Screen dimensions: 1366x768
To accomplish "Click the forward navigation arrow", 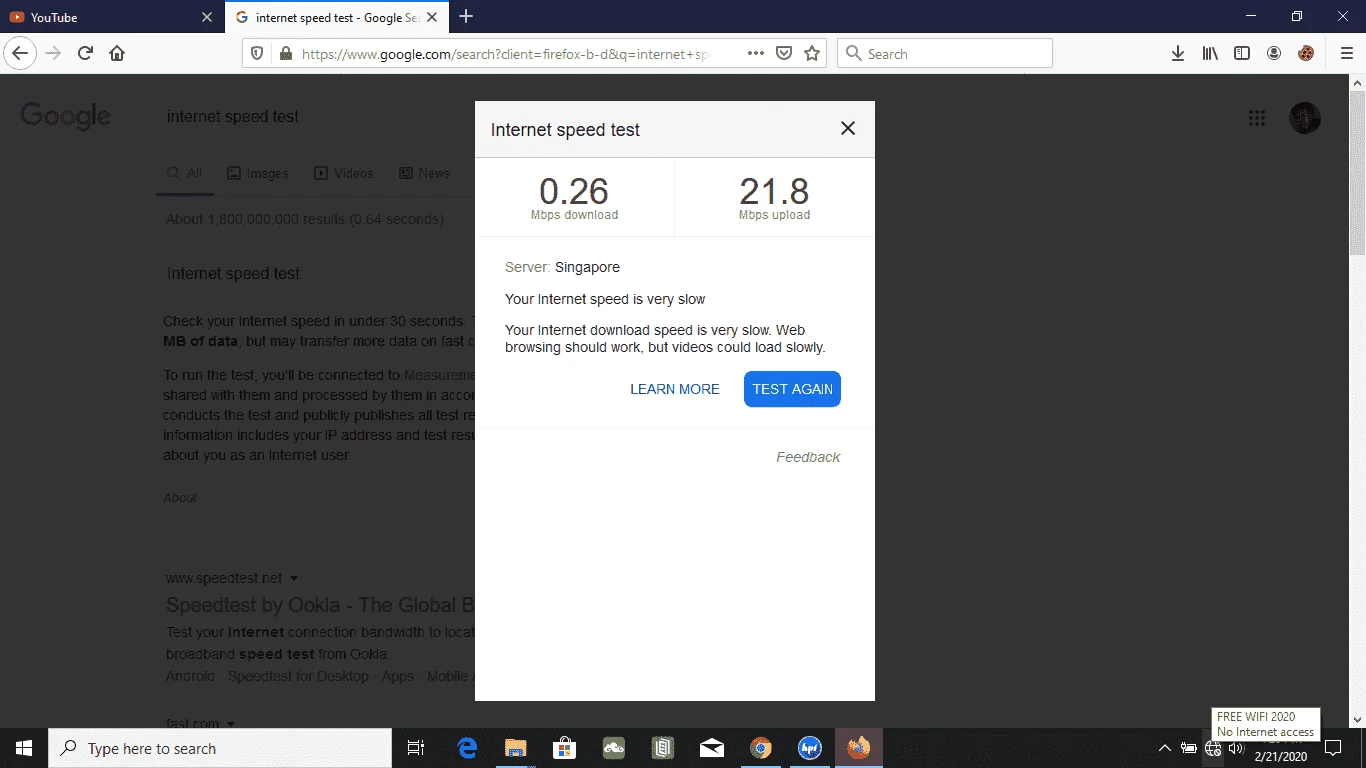I will click(54, 54).
